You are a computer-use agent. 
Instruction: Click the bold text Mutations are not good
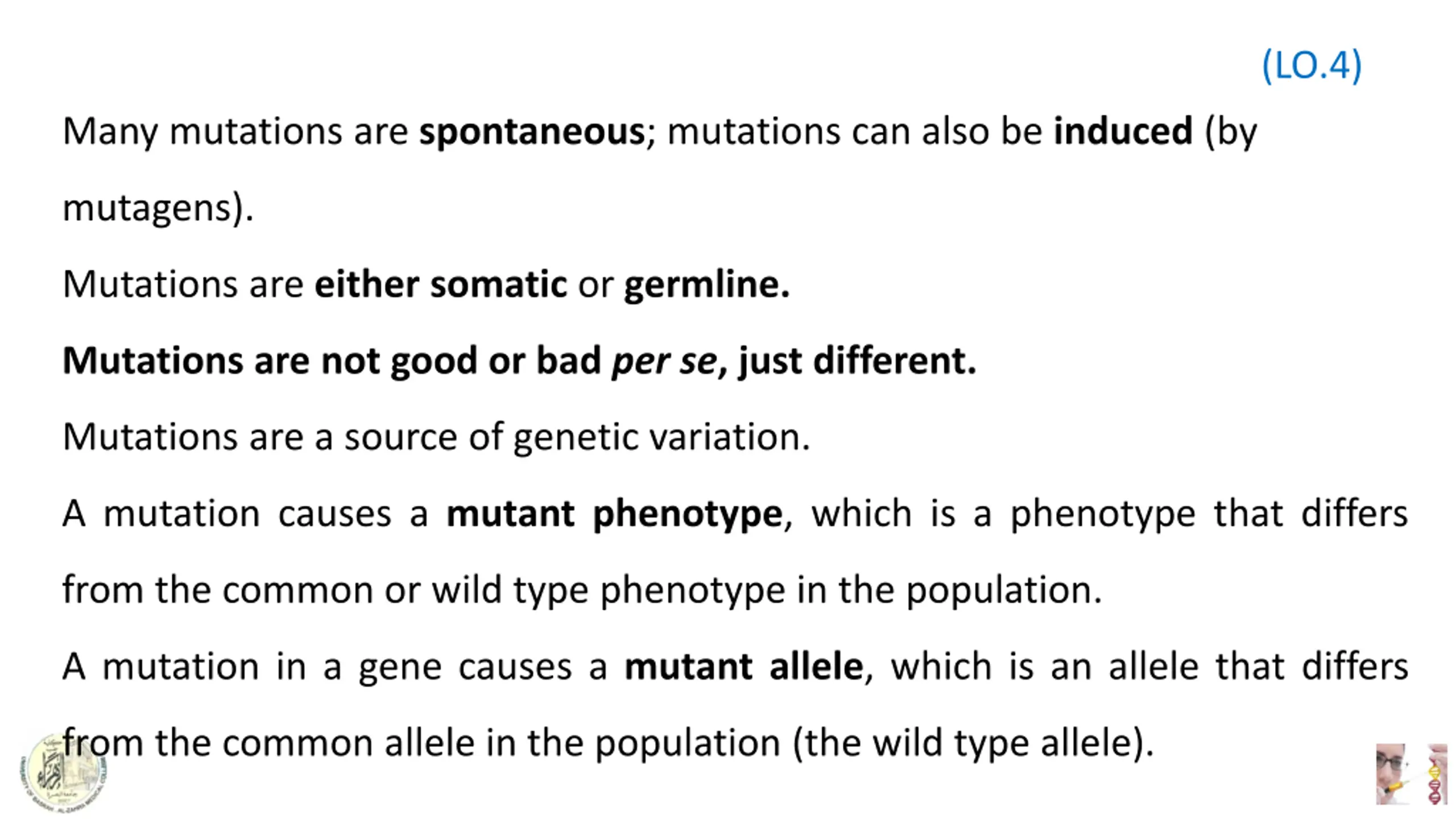click(270, 362)
